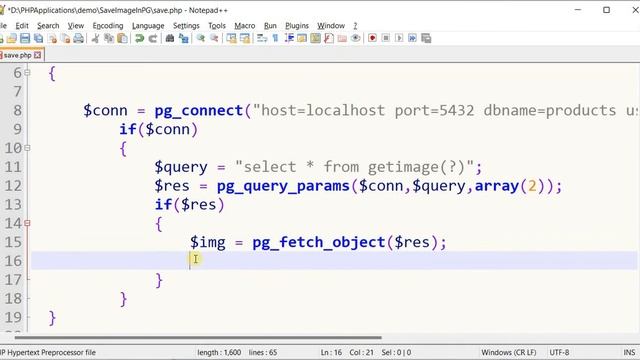This screenshot has height=360, width=640.
Task: Open the Replace dialog icon
Action: [184, 38]
